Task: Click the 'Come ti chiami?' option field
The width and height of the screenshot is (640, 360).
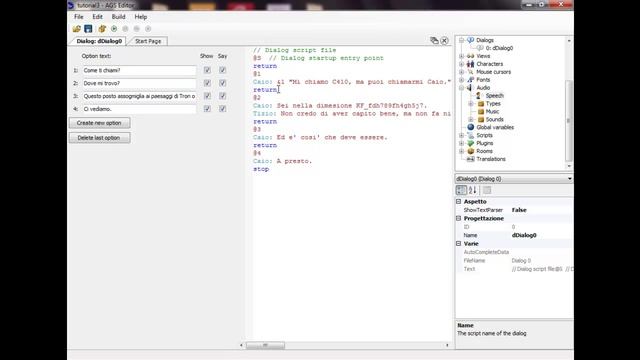Action: click(140, 70)
